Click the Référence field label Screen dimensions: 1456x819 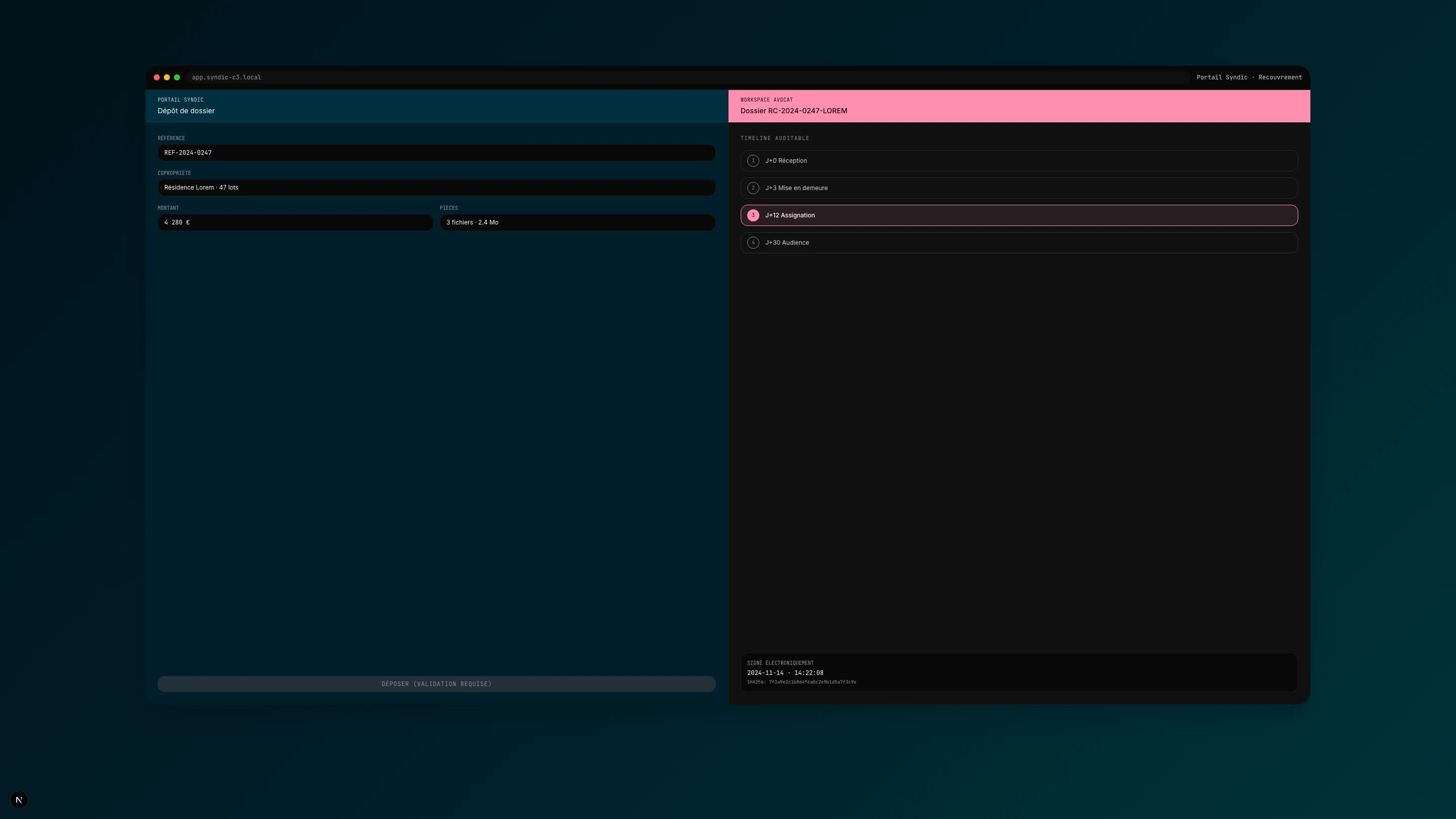pyautogui.click(x=171, y=138)
